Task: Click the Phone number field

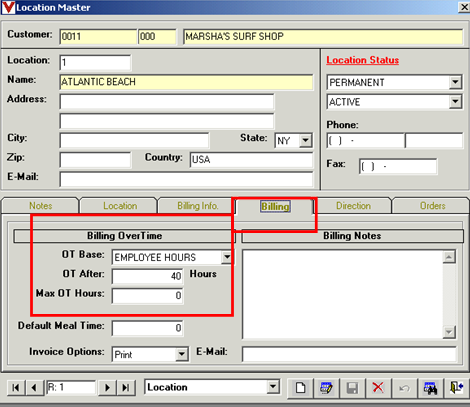Action: click(365, 140)
